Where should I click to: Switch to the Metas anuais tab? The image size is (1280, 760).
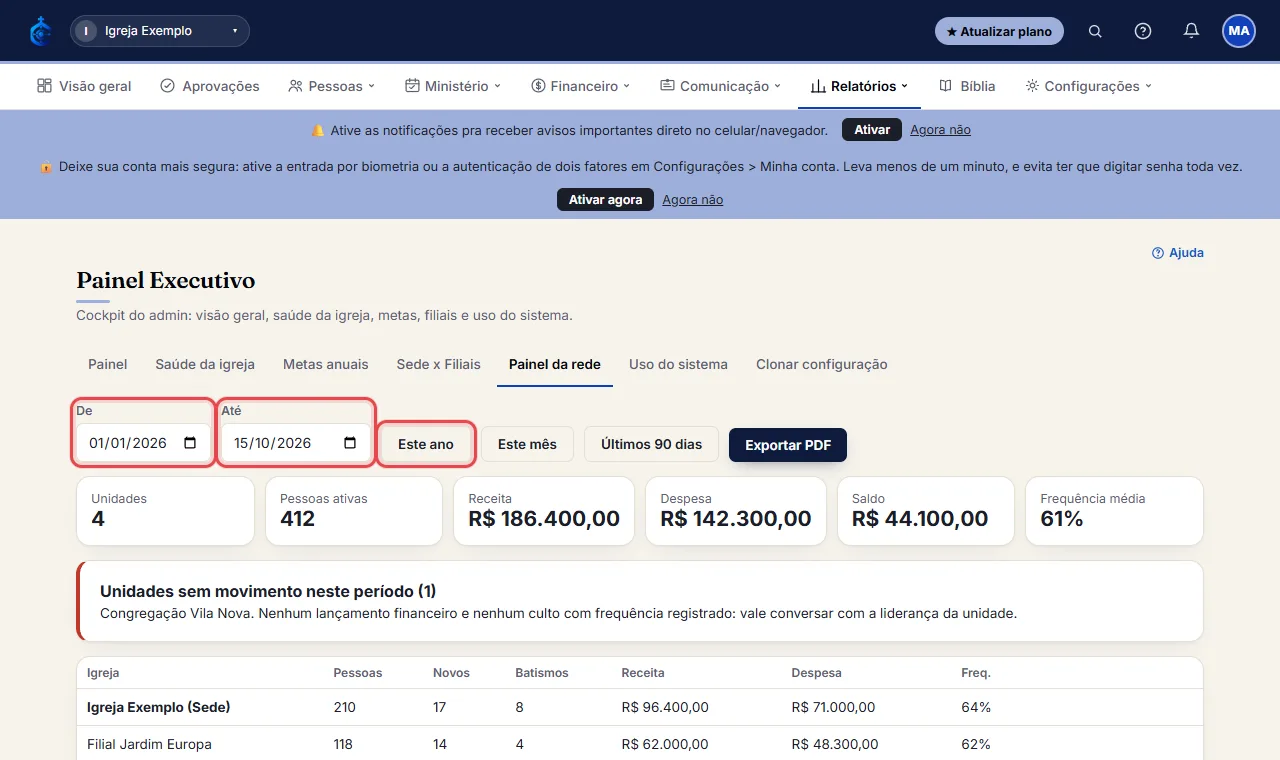pyautogui.click(x=326, y=364)
